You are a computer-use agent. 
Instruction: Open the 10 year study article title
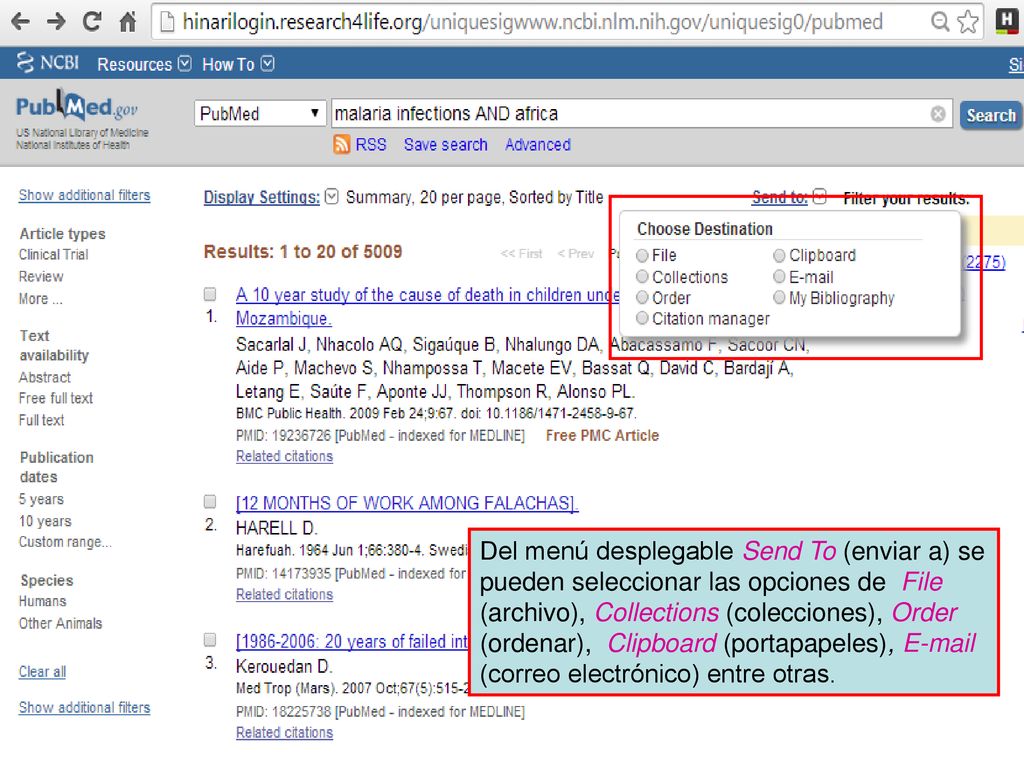pyautogui.click(x=428, y=295)
